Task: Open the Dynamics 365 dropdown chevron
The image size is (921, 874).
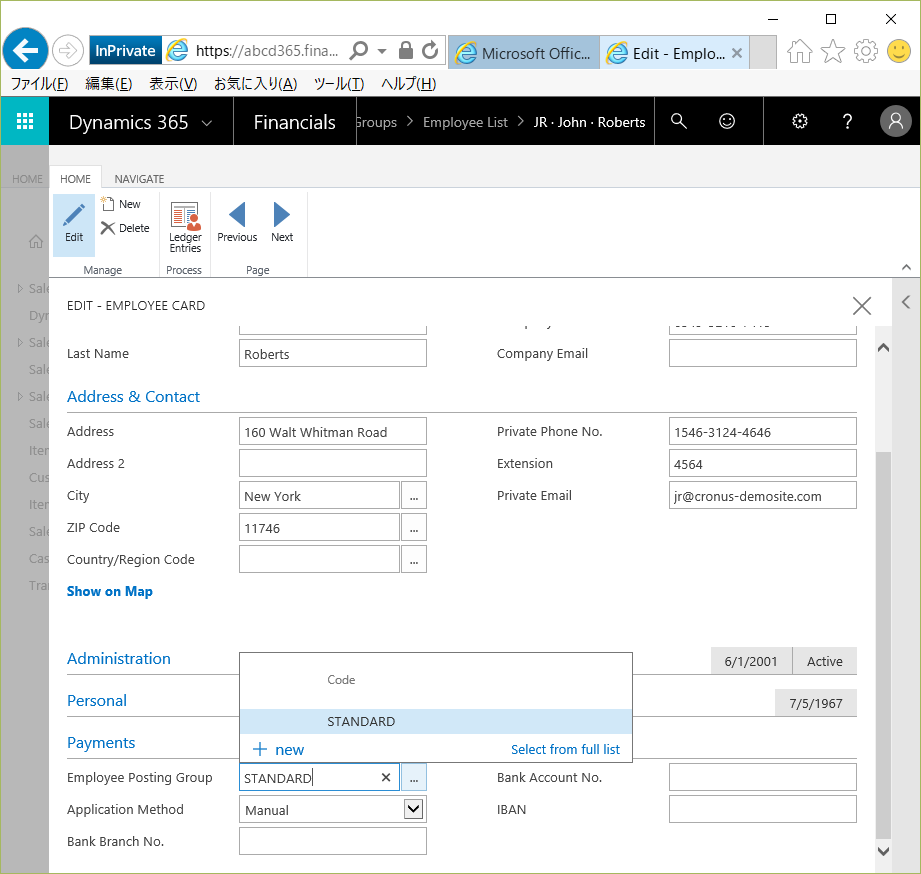Action: click(207, 123)
